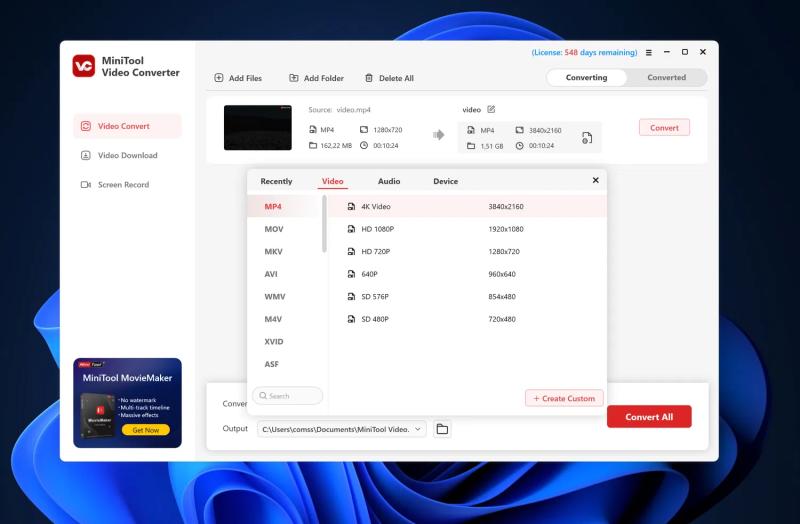Open the Audio tab in format panel

click(389, 181)
